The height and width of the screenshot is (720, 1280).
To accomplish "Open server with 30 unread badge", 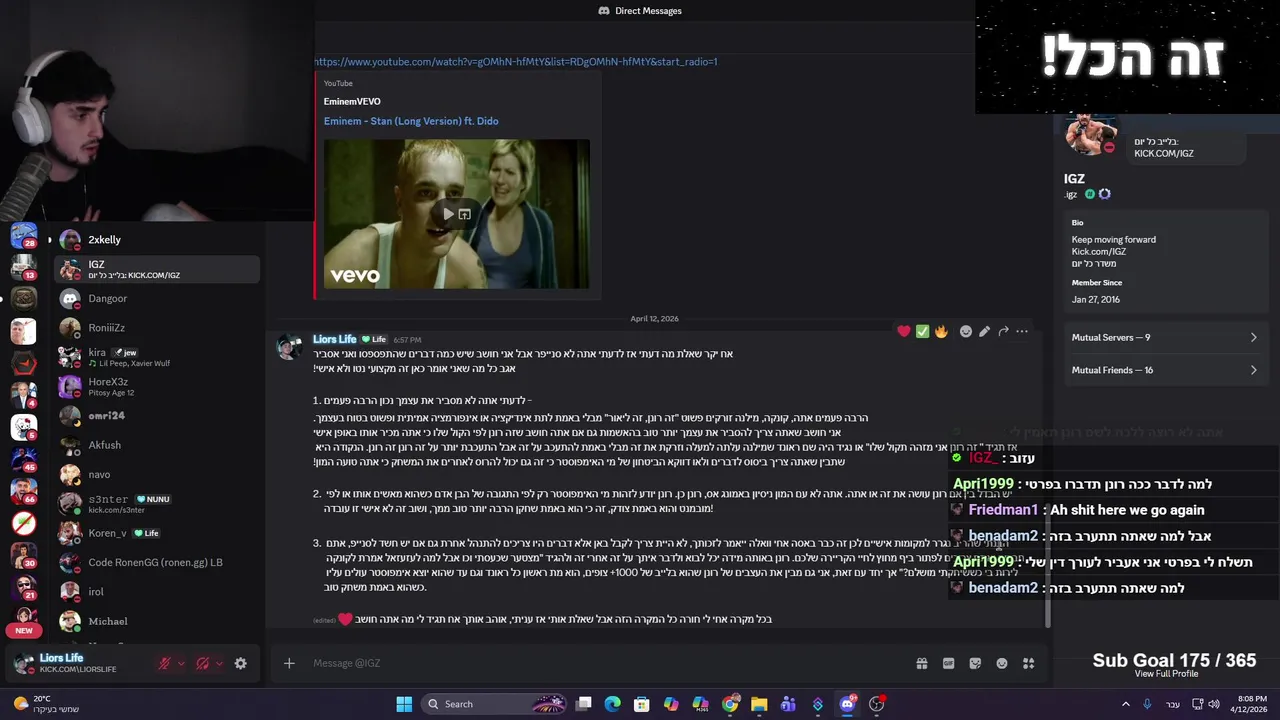I will tap(24, 555).
